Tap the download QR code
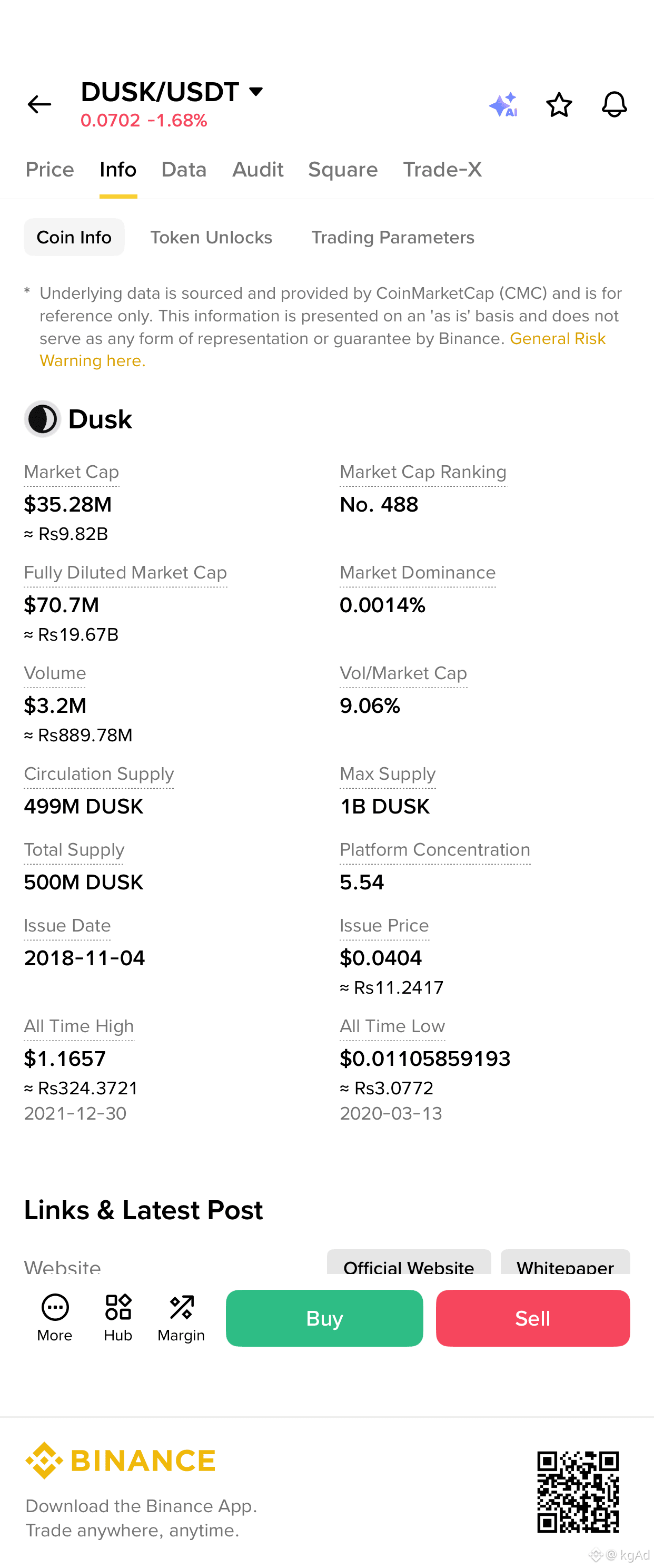 [578, 1492]
